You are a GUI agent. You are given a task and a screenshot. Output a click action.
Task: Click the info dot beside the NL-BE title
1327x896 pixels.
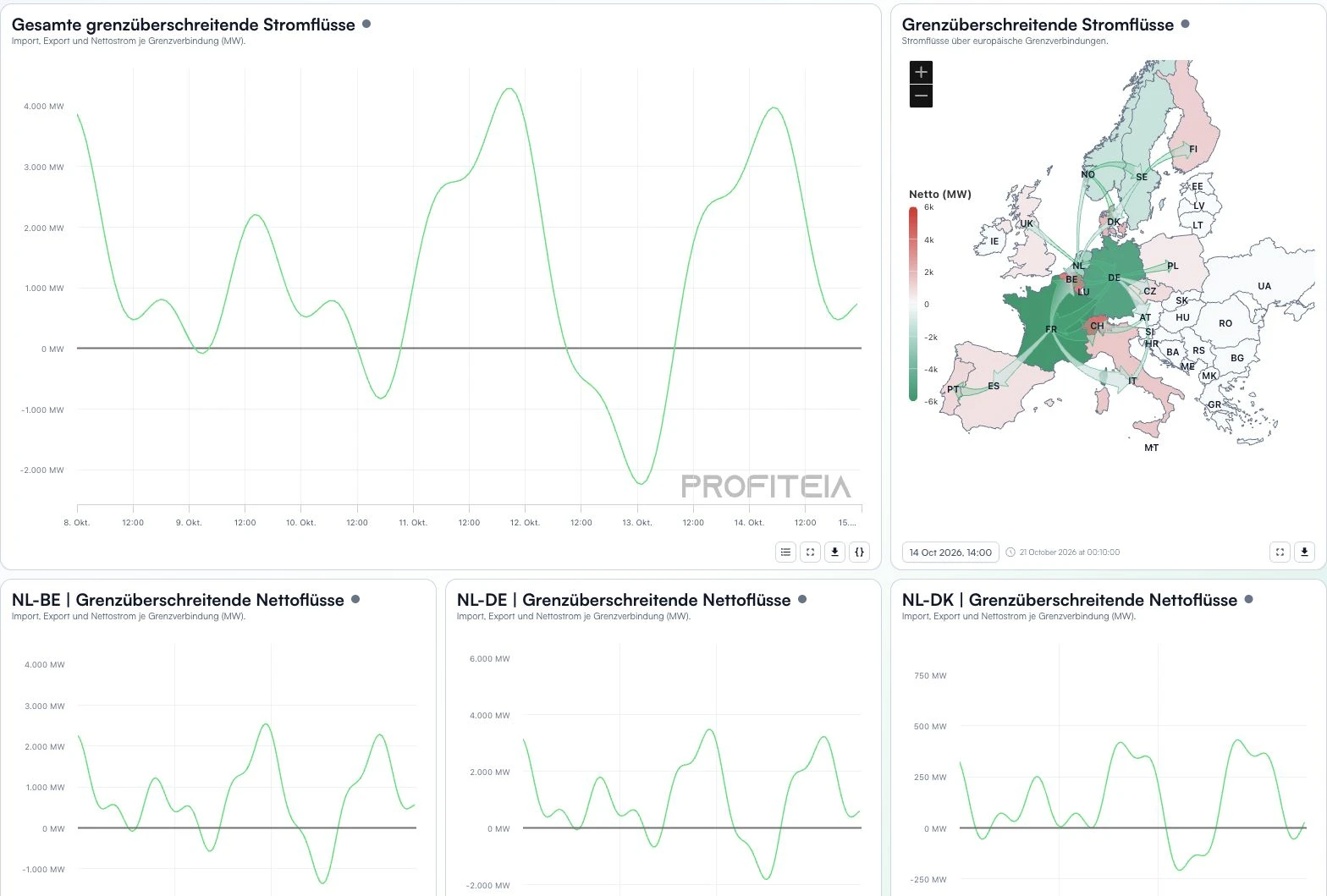(x=355, y=599)
